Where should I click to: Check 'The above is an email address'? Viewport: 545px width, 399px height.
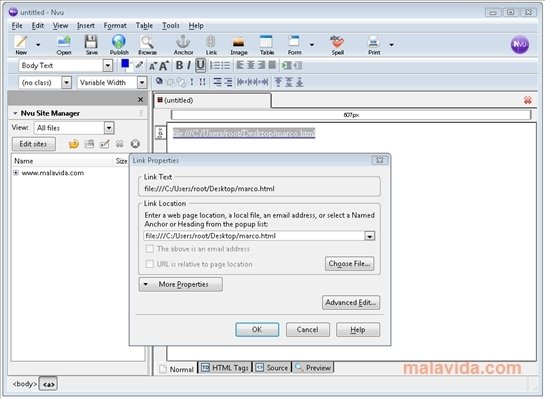[150, 249]
